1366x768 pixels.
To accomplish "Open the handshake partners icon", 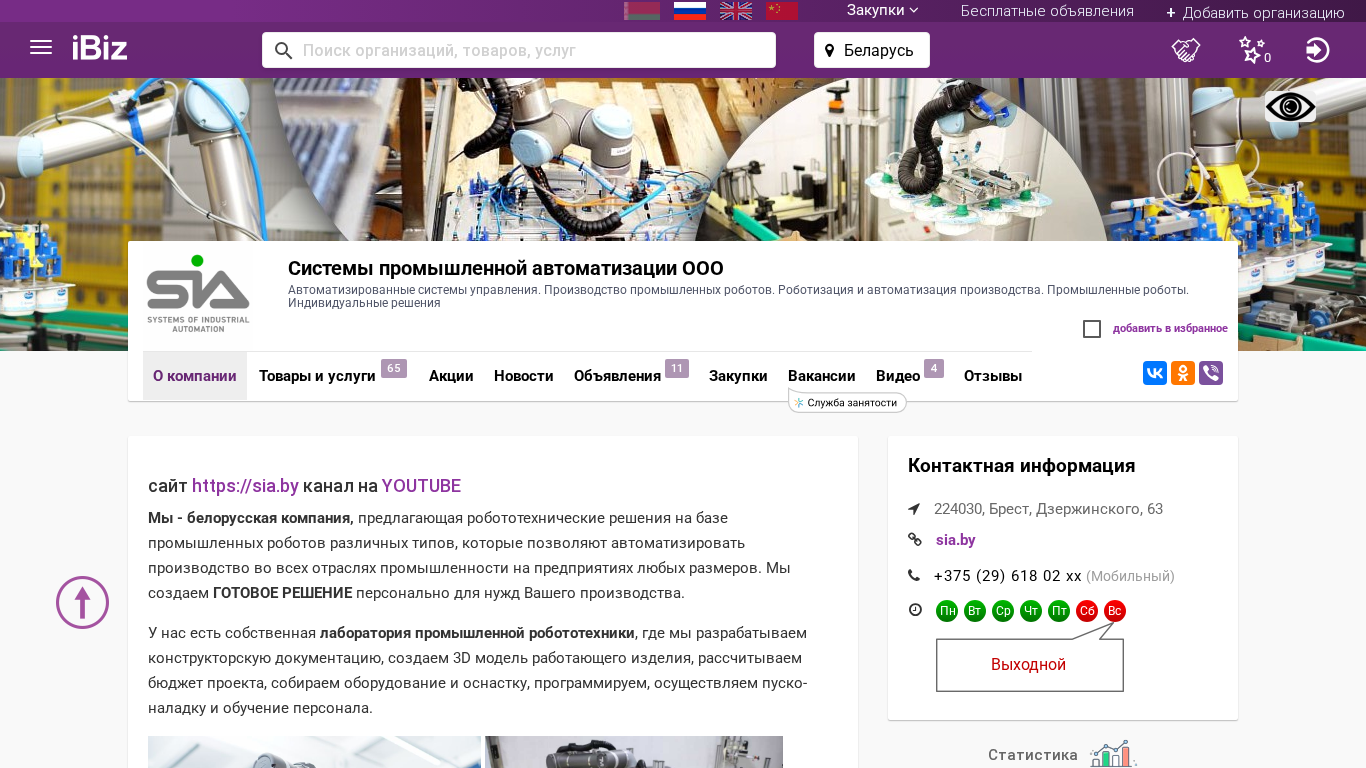I will tap(1186, 50).
